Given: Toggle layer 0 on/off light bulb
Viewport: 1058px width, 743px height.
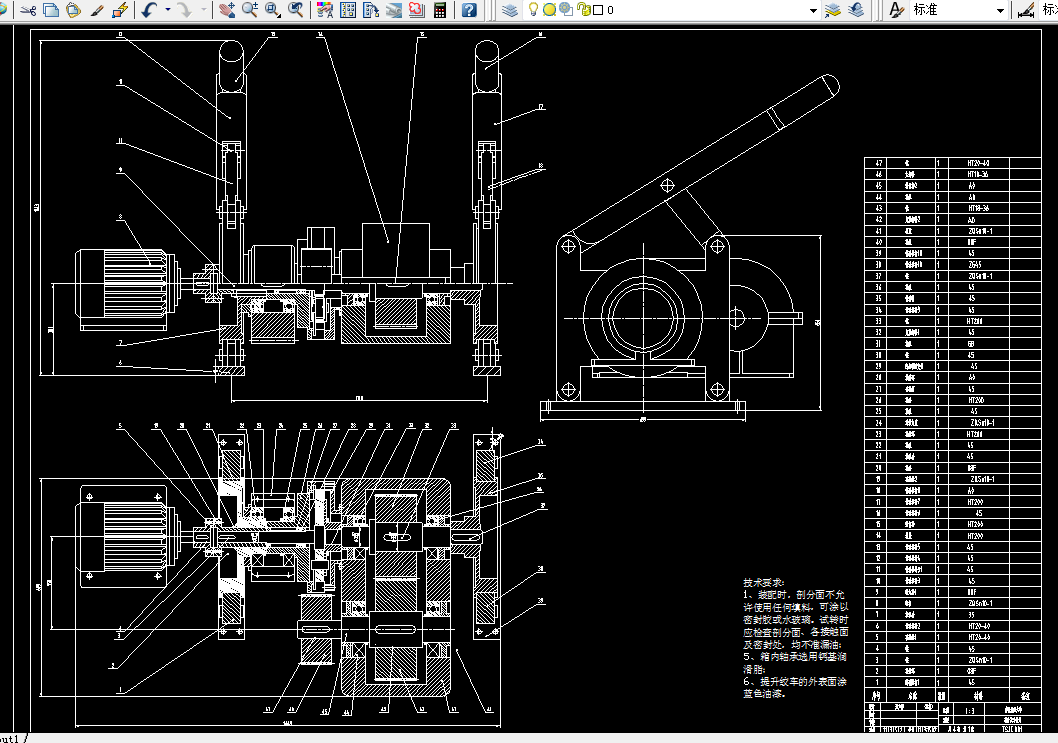Looking at the screenshot, I should (x=533, y=9).
